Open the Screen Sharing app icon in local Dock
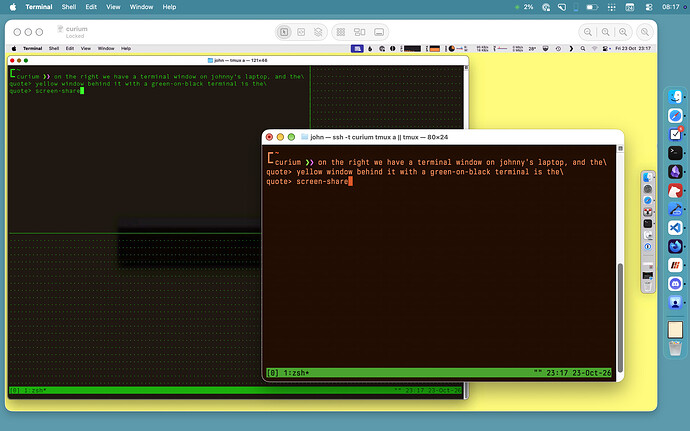The width and height of the screenshot is (690, 431). [675, 302]
